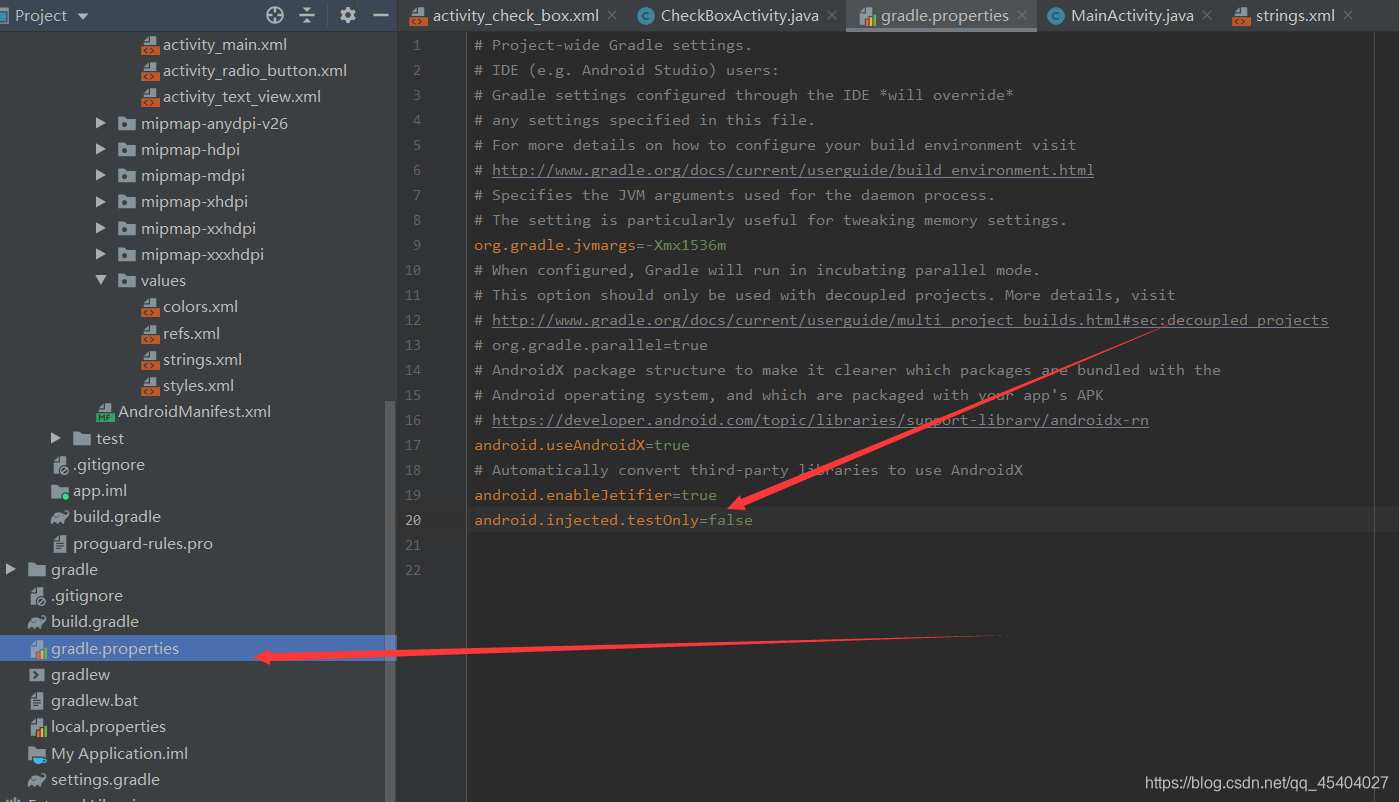The width and height of the screenshot is (1399, 802).
Task: Click the org.gradle.jvmargs=-Xmx1536m line
Action: [x=600, y=245]
